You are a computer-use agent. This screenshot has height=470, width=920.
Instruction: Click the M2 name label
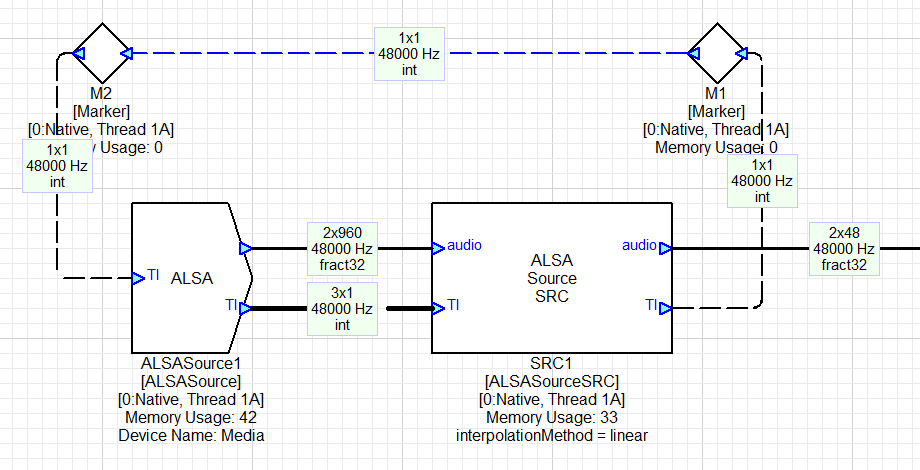pyautogui.click(x=101, y=93)
